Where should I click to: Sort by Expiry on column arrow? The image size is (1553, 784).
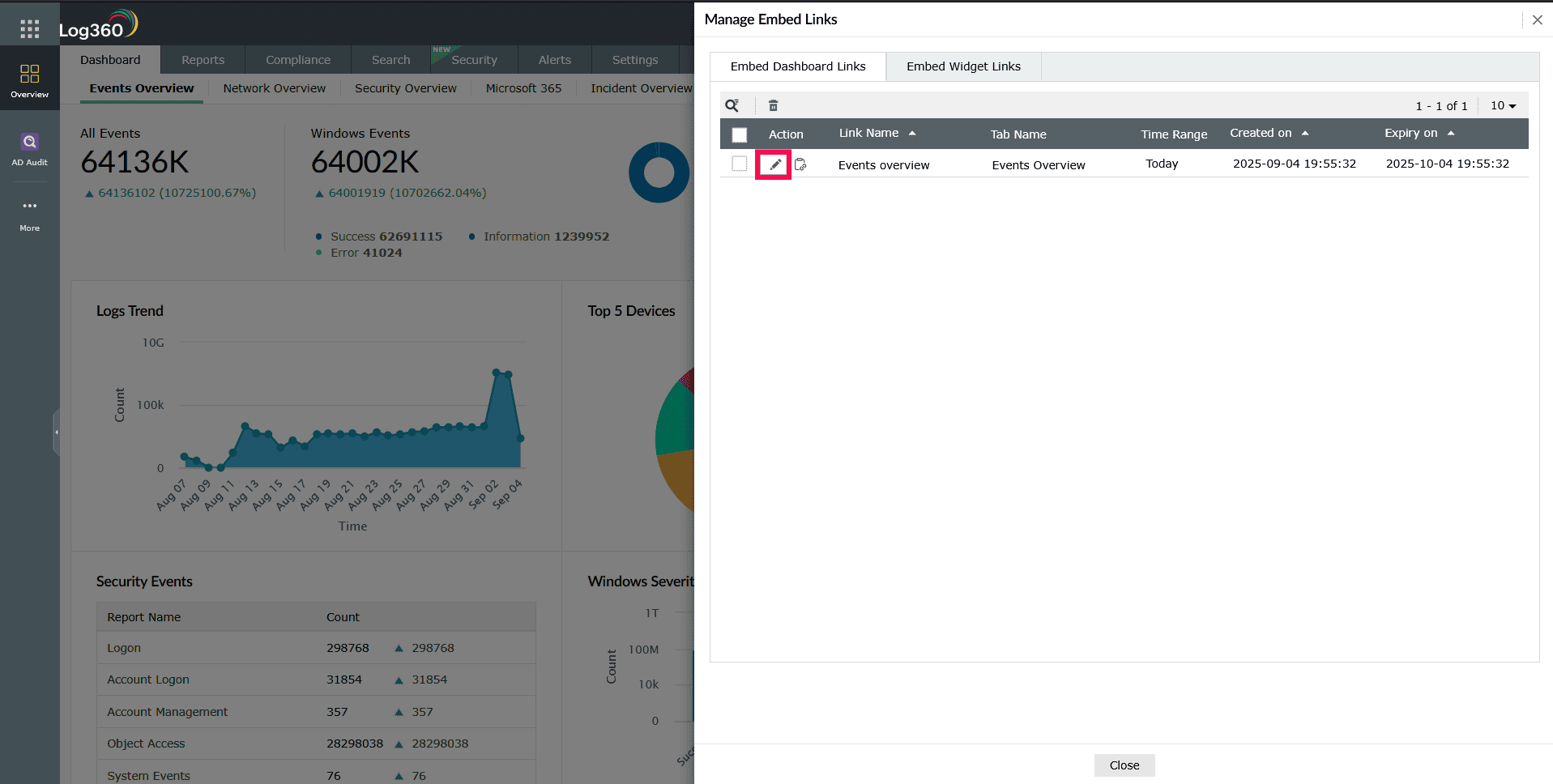1451,133
